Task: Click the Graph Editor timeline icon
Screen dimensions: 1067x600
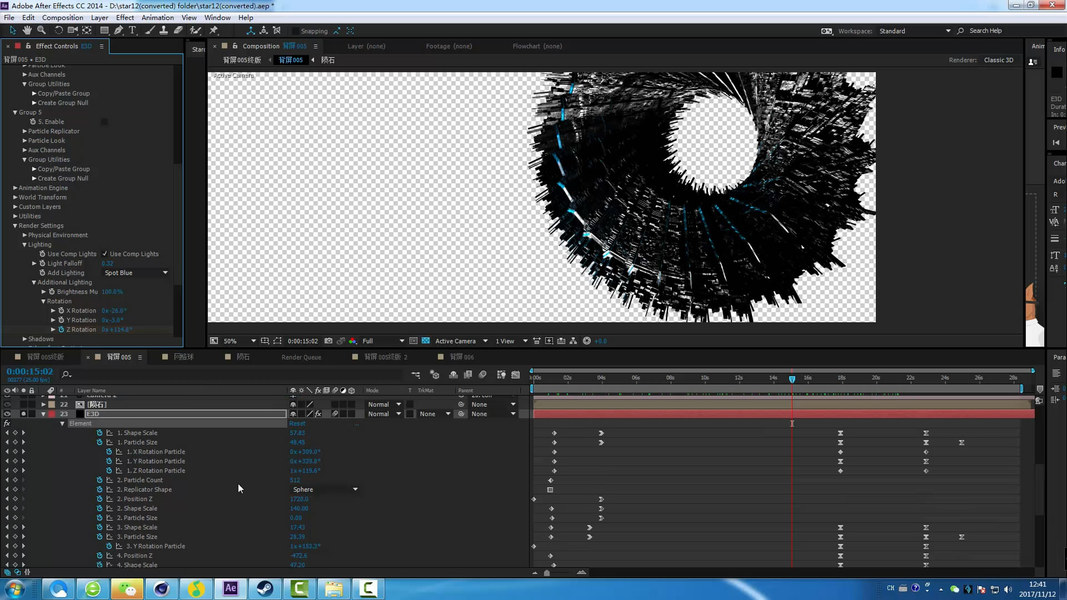Action: 516,374
